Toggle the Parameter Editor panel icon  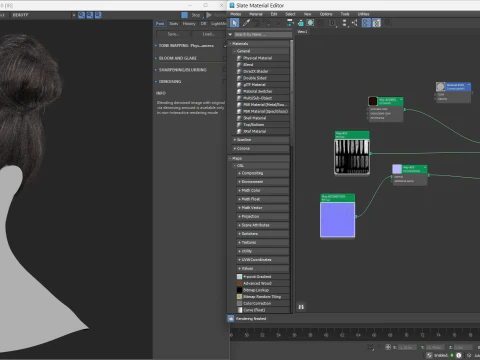[376, 23]
